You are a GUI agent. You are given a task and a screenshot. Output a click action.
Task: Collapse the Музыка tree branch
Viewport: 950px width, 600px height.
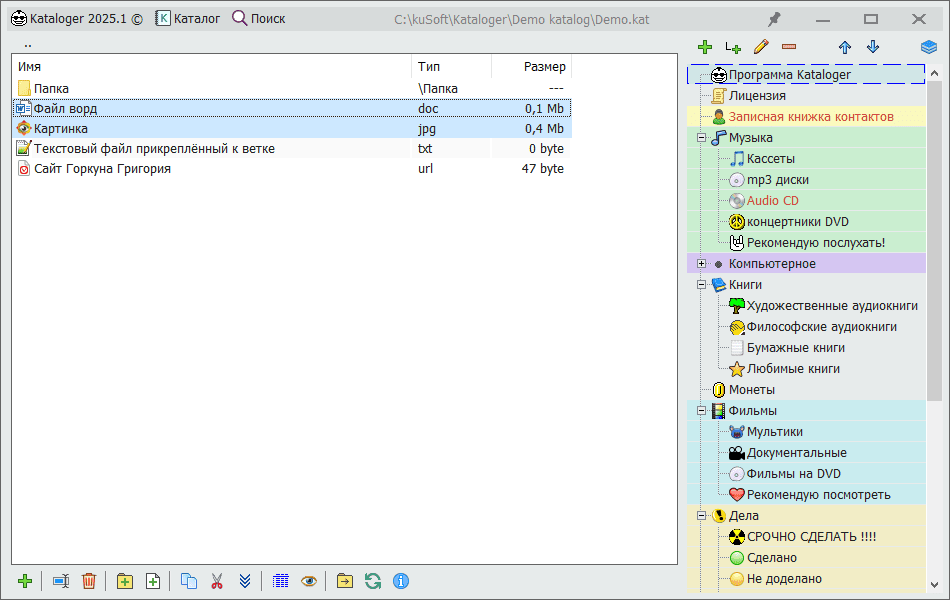point(702,138)
